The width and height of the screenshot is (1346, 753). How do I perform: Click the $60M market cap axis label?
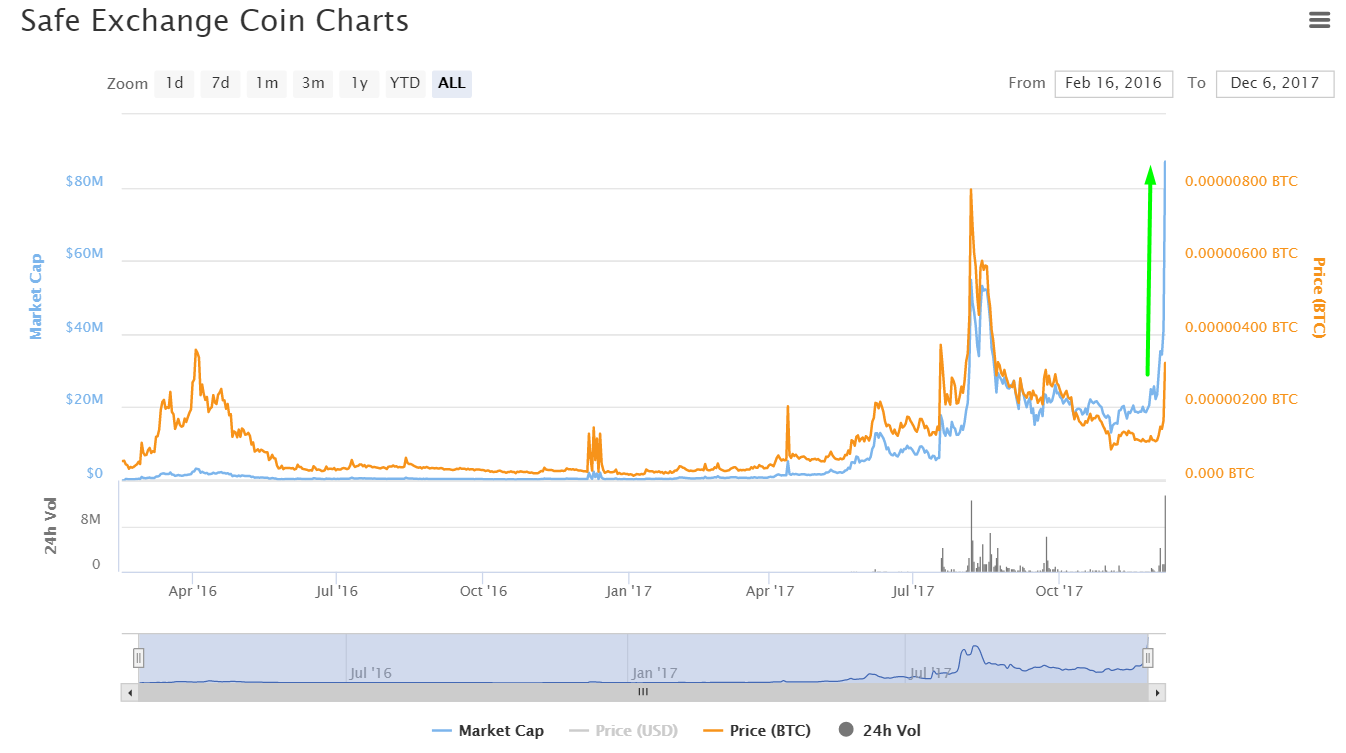84,254
